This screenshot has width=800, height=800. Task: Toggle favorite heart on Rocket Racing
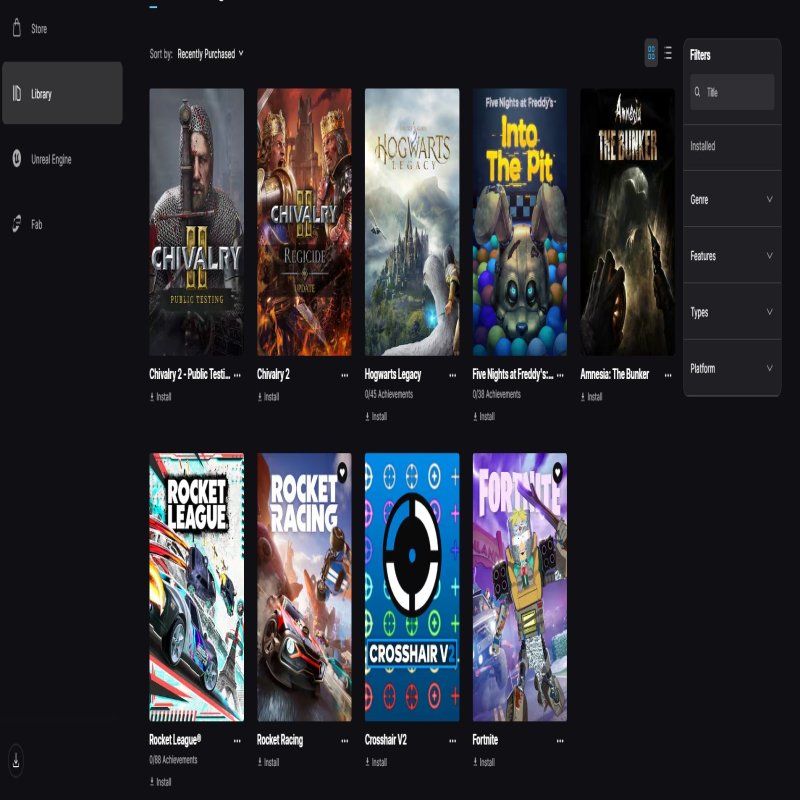click(341, 470)
